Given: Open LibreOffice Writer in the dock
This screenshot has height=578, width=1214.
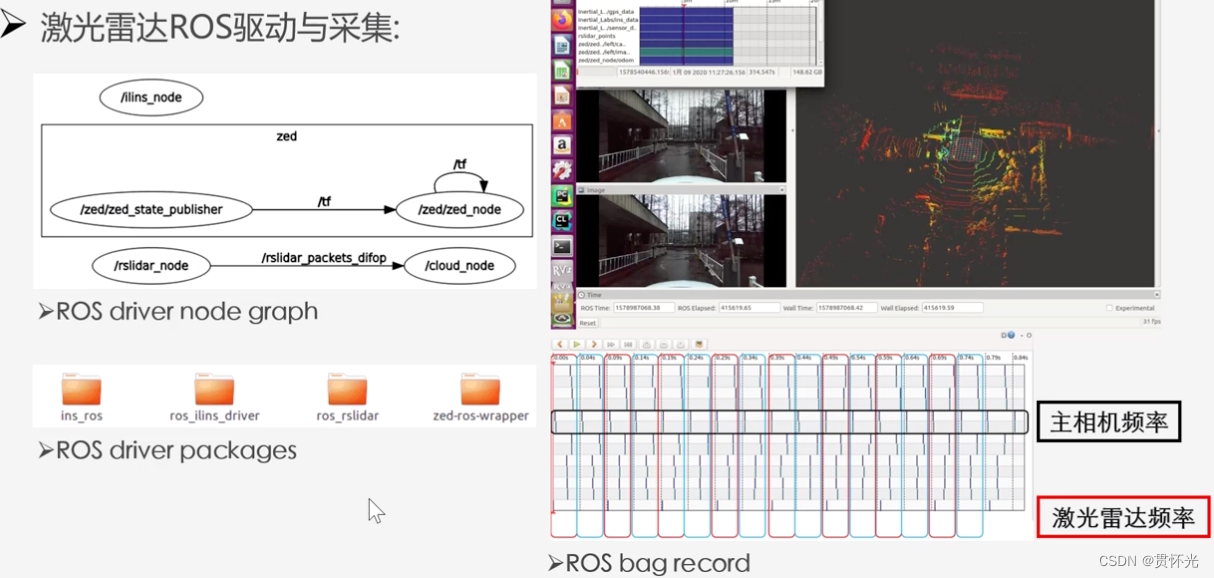Looking at the screenshot, I should pos(562,45).
